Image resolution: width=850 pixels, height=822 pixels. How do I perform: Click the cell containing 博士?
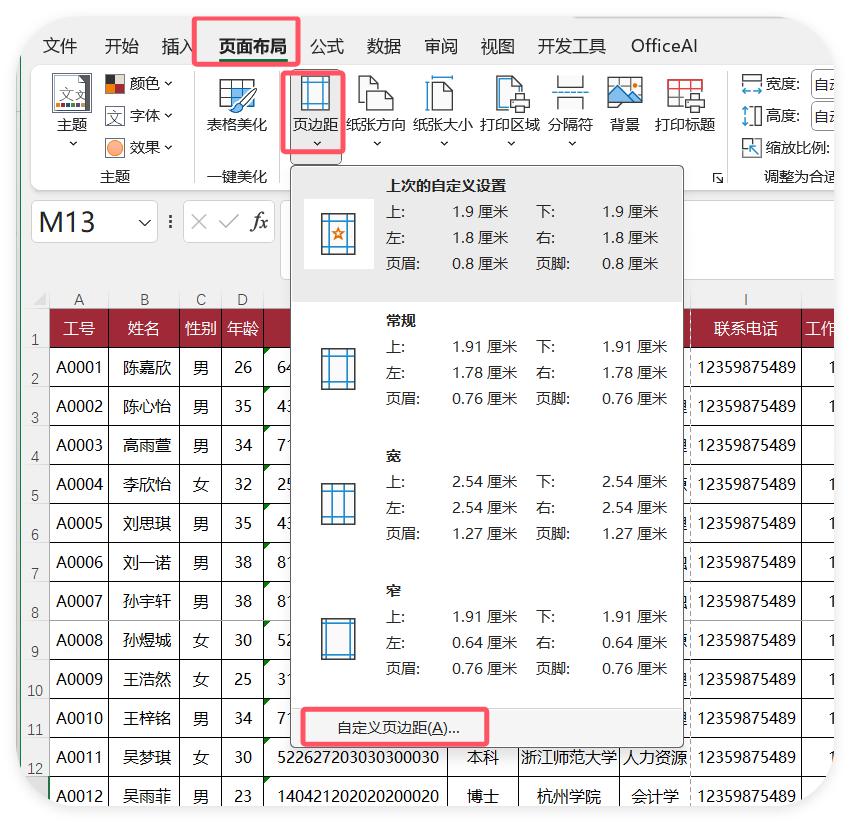tap(483, 796)
